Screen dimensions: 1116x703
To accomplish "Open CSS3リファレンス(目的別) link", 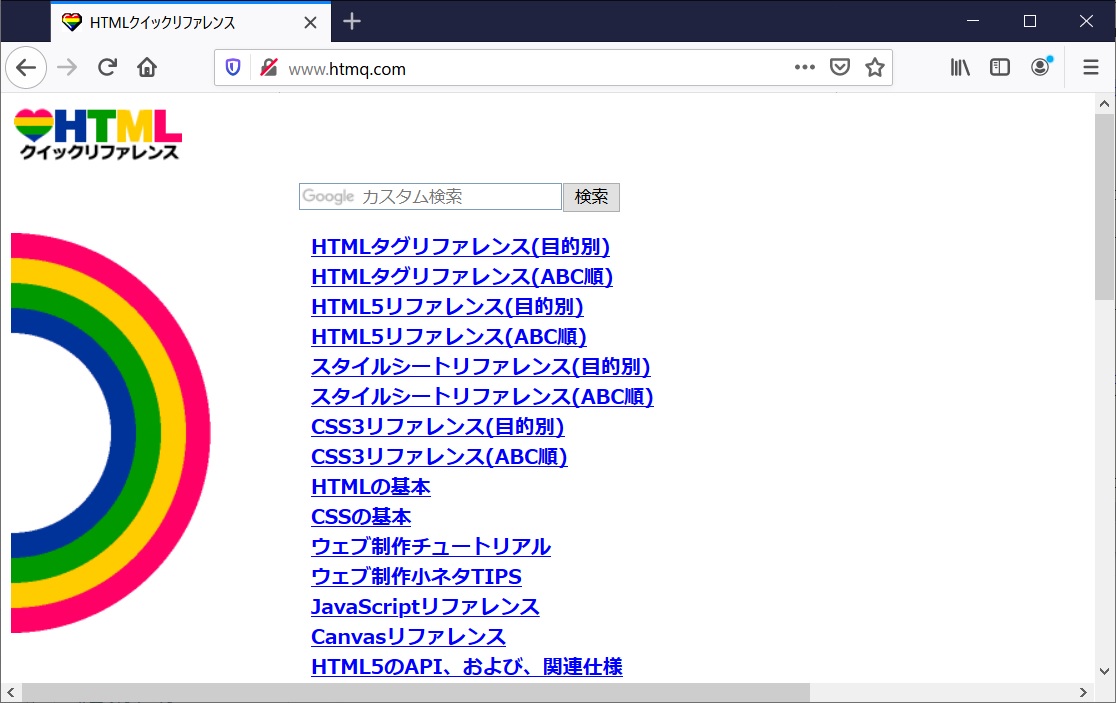I will [438, 426].
